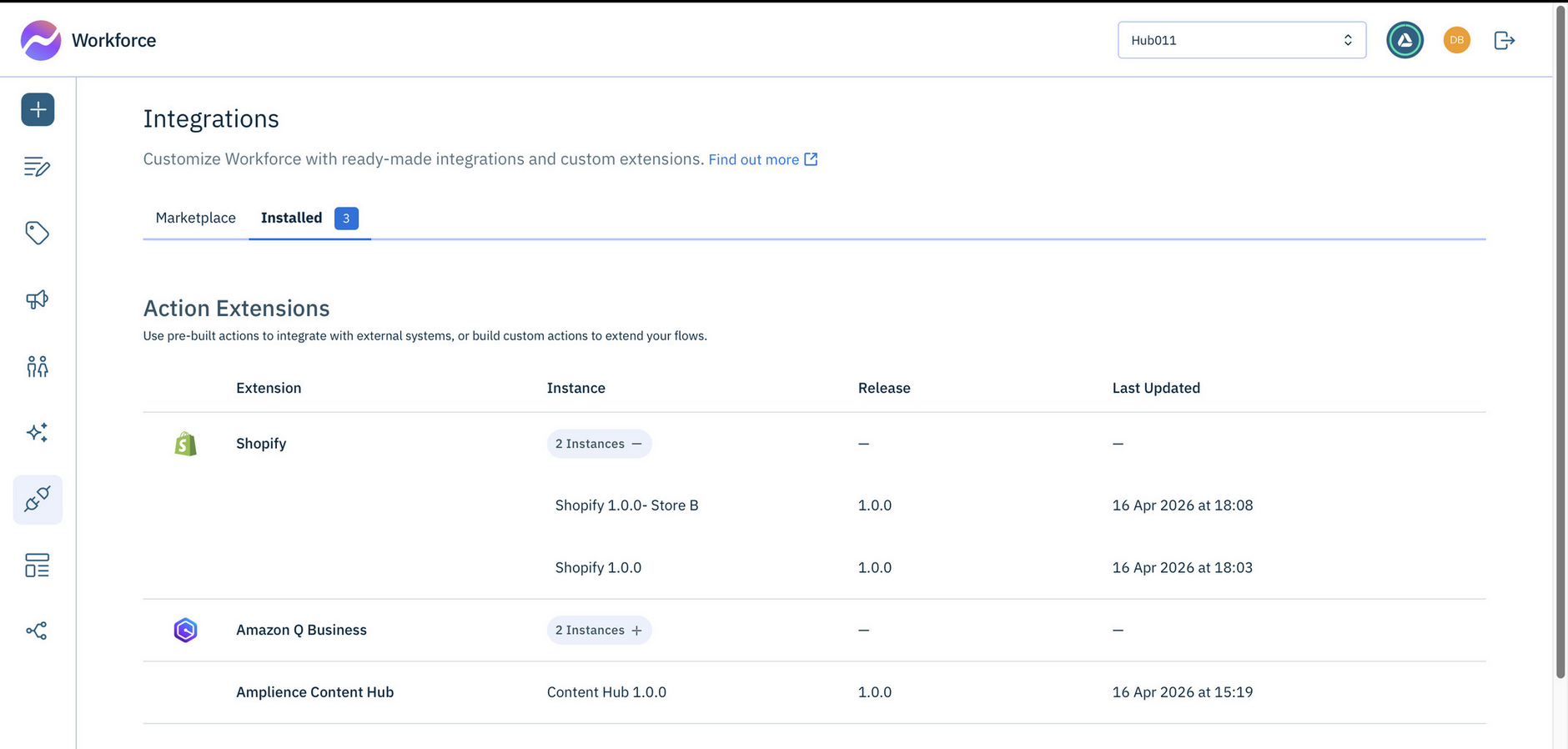The image size is (1568, 749).
Task: Click the Workforce logo icon
Action: coord(41,40)
